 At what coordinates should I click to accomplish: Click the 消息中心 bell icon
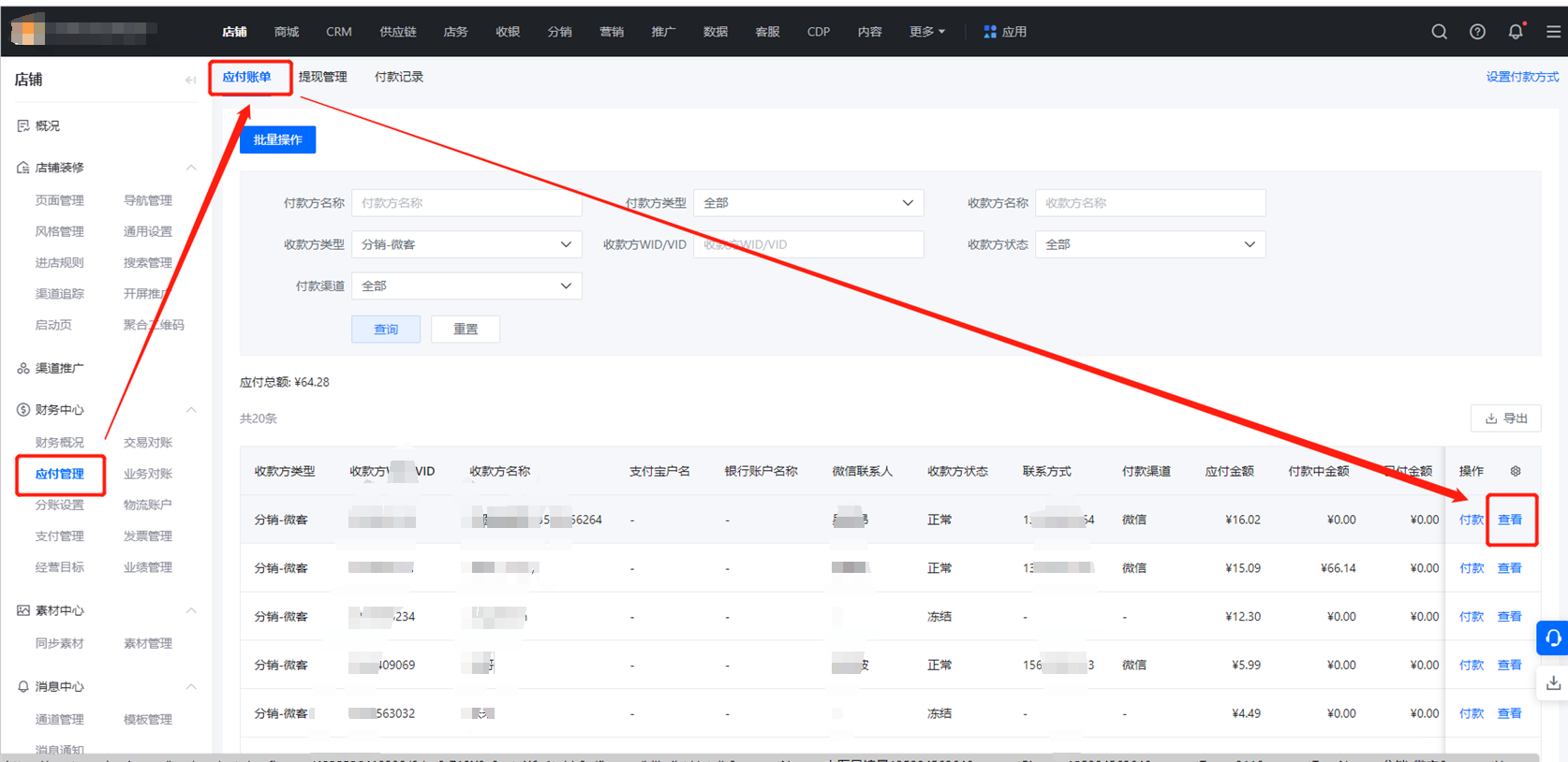(23, 686)
